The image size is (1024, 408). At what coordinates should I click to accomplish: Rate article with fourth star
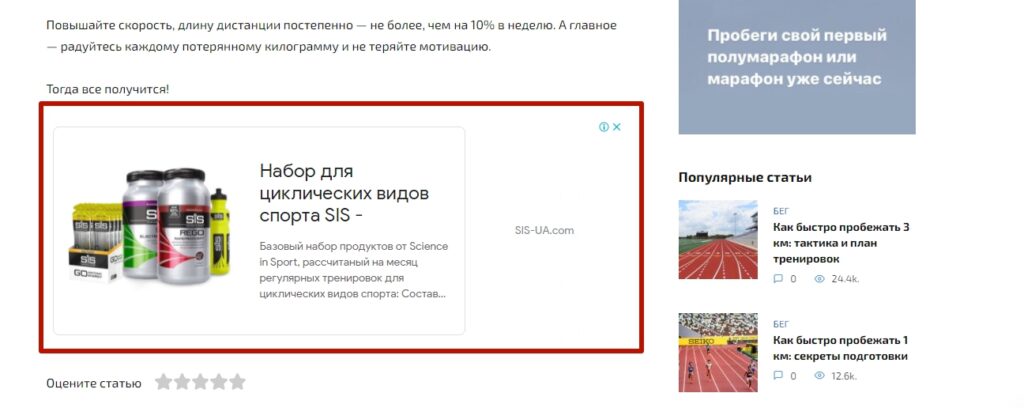[x=219, y=382]
